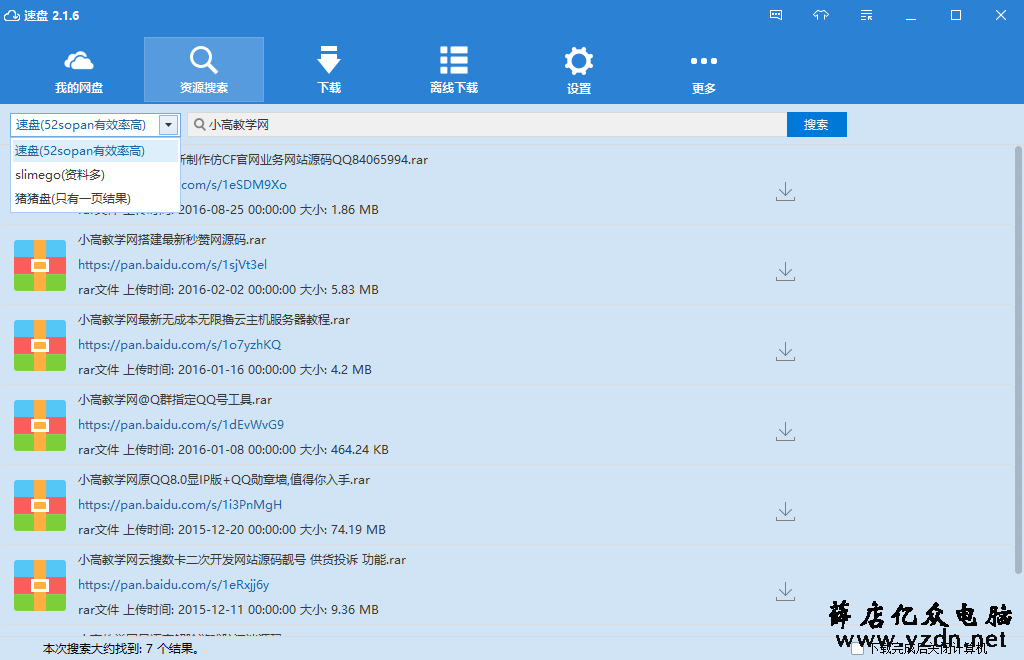Image resolution: width=1024 pixels, height=660 pixels.
Task: Click the results list vertical scrollbar
Action: [1017, 360]
